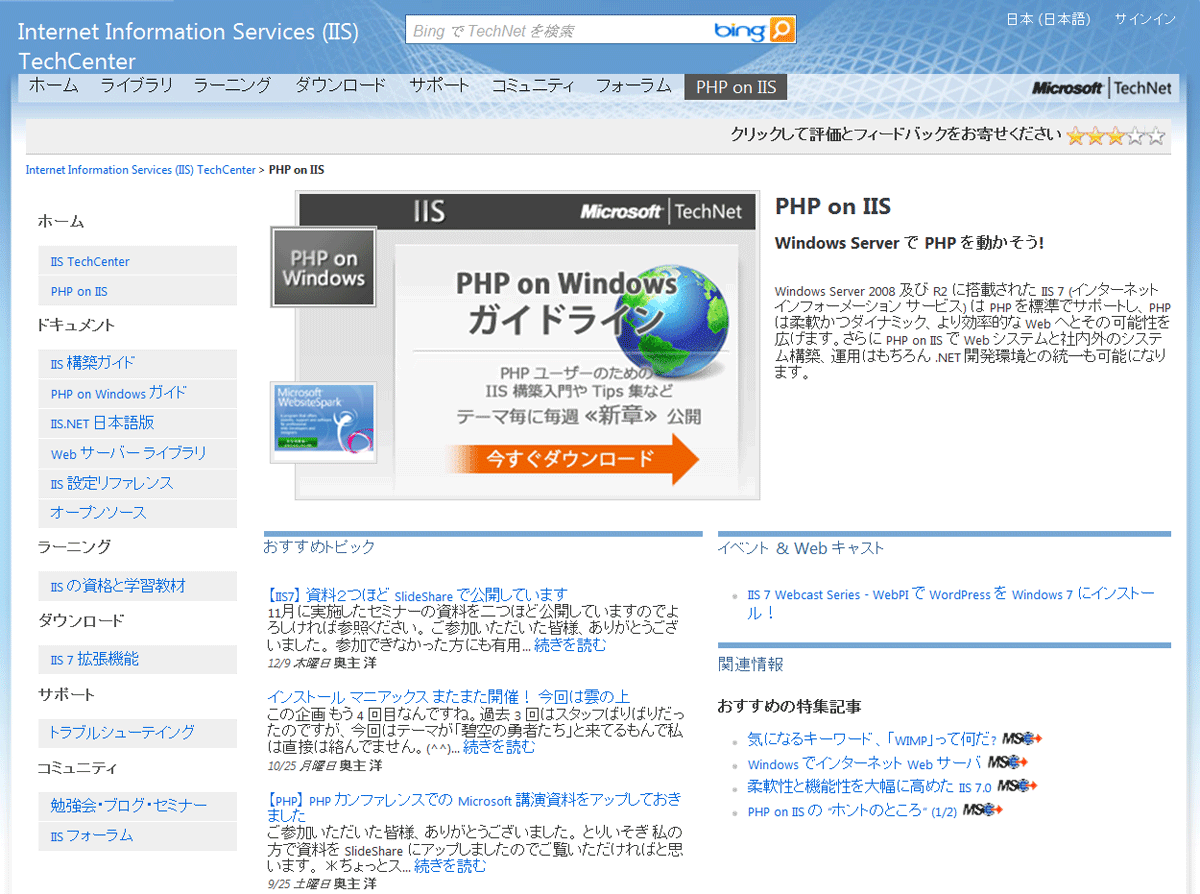Open the ラーニング navigation tab
This screenshot has width=1200, height=894.
233,86
